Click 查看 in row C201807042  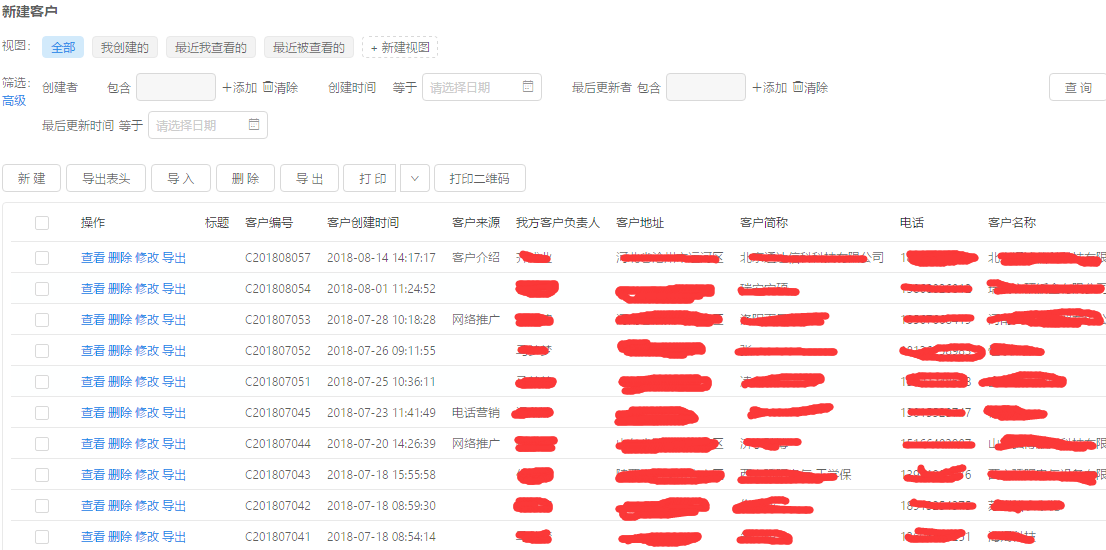pos(93,506)
